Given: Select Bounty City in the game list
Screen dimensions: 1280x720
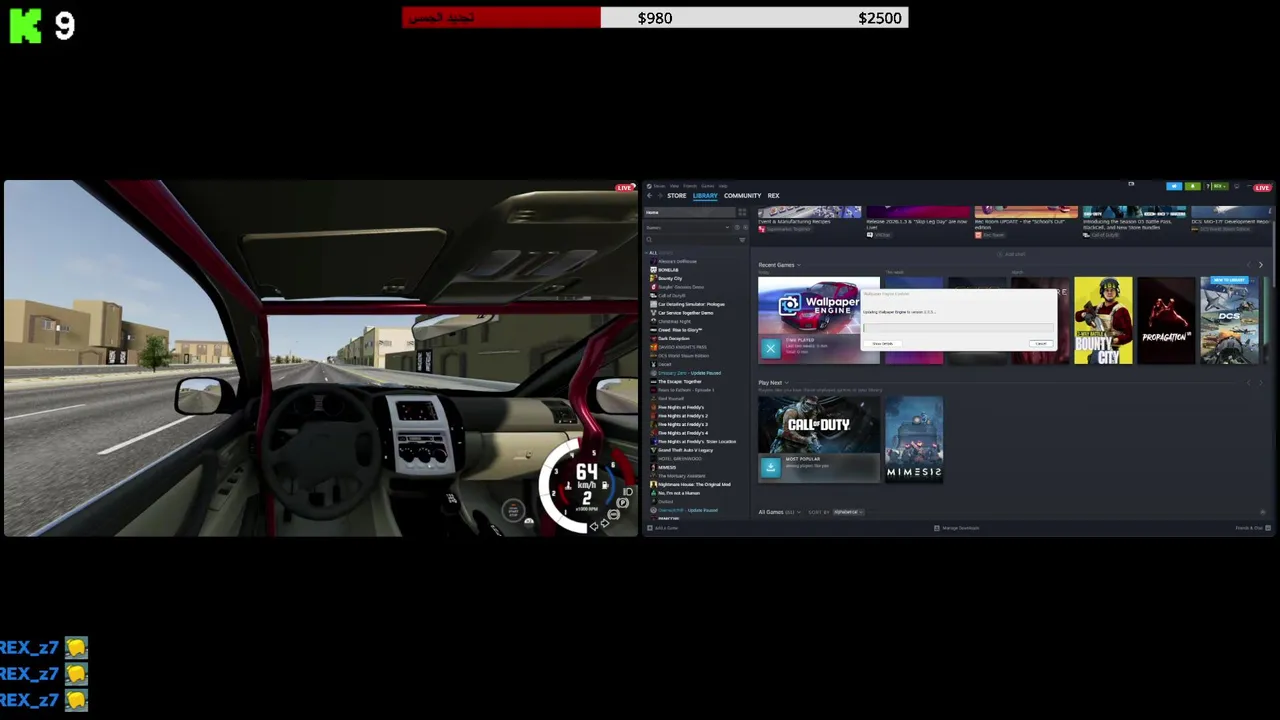Looking at the screenshot, I should click(x=670, y=278).
